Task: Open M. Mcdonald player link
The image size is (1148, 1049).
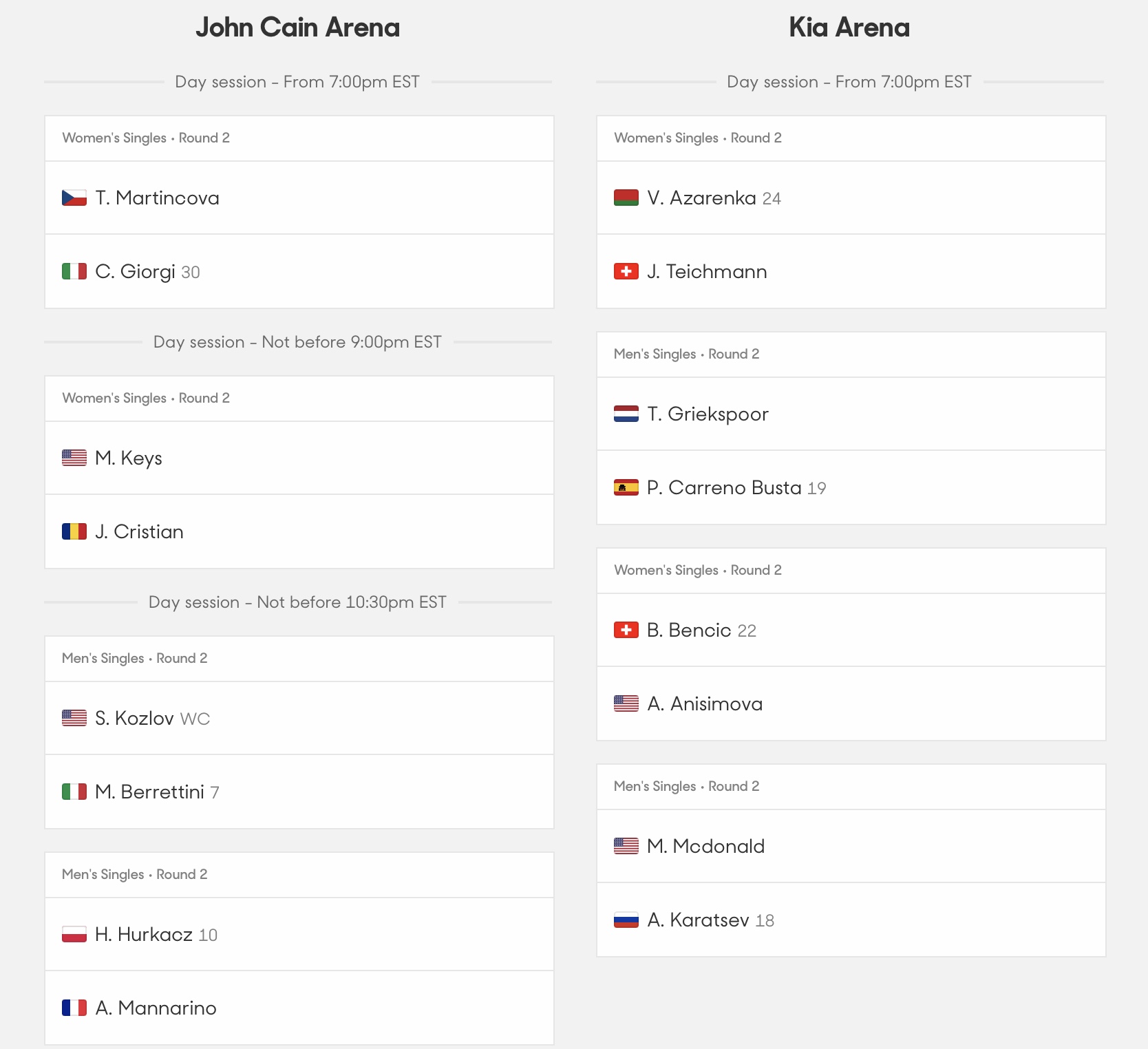Action: [x=706, y=846]
